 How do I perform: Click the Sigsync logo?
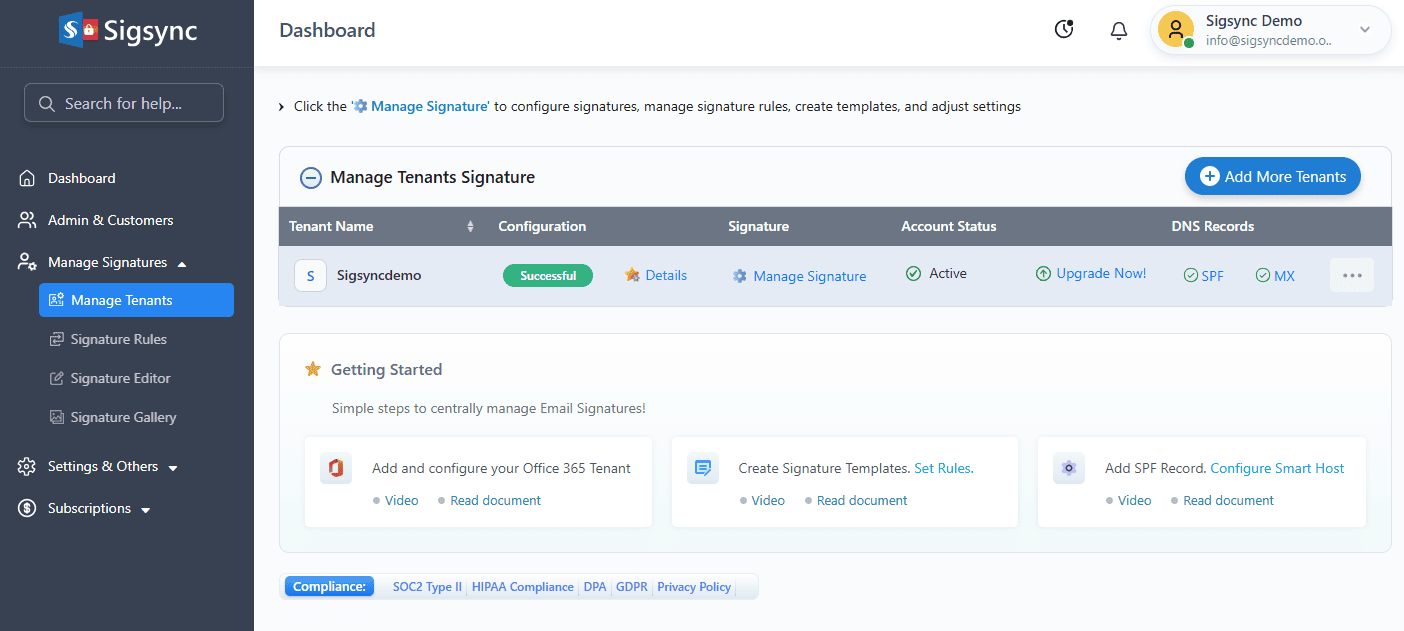pos(127,31)
